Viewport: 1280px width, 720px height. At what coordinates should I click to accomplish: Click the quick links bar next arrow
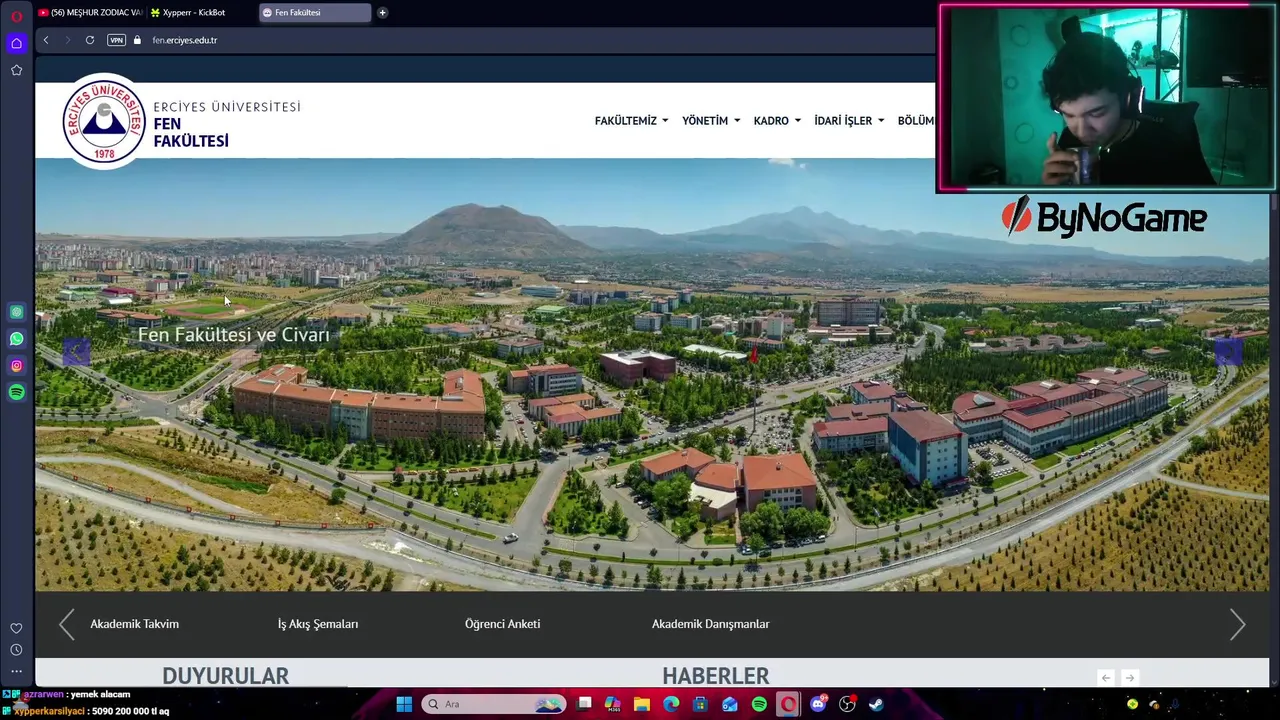pyautogui.click(x=1237, y=624)
